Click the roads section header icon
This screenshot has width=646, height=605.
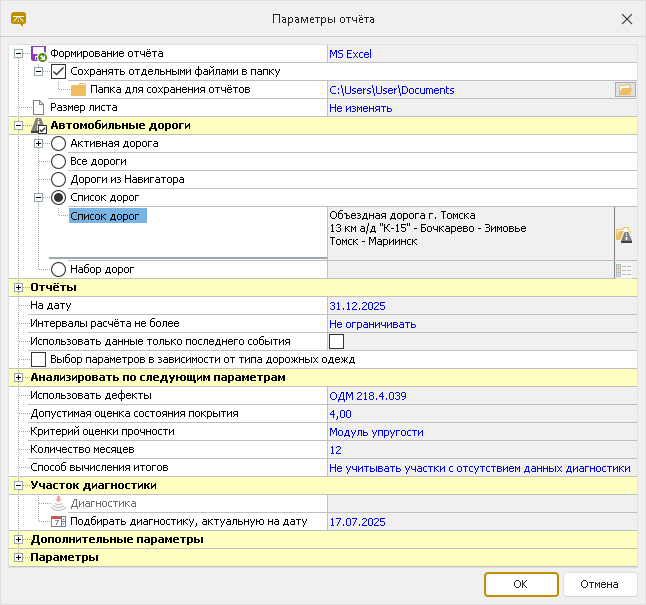coord(39,126)
